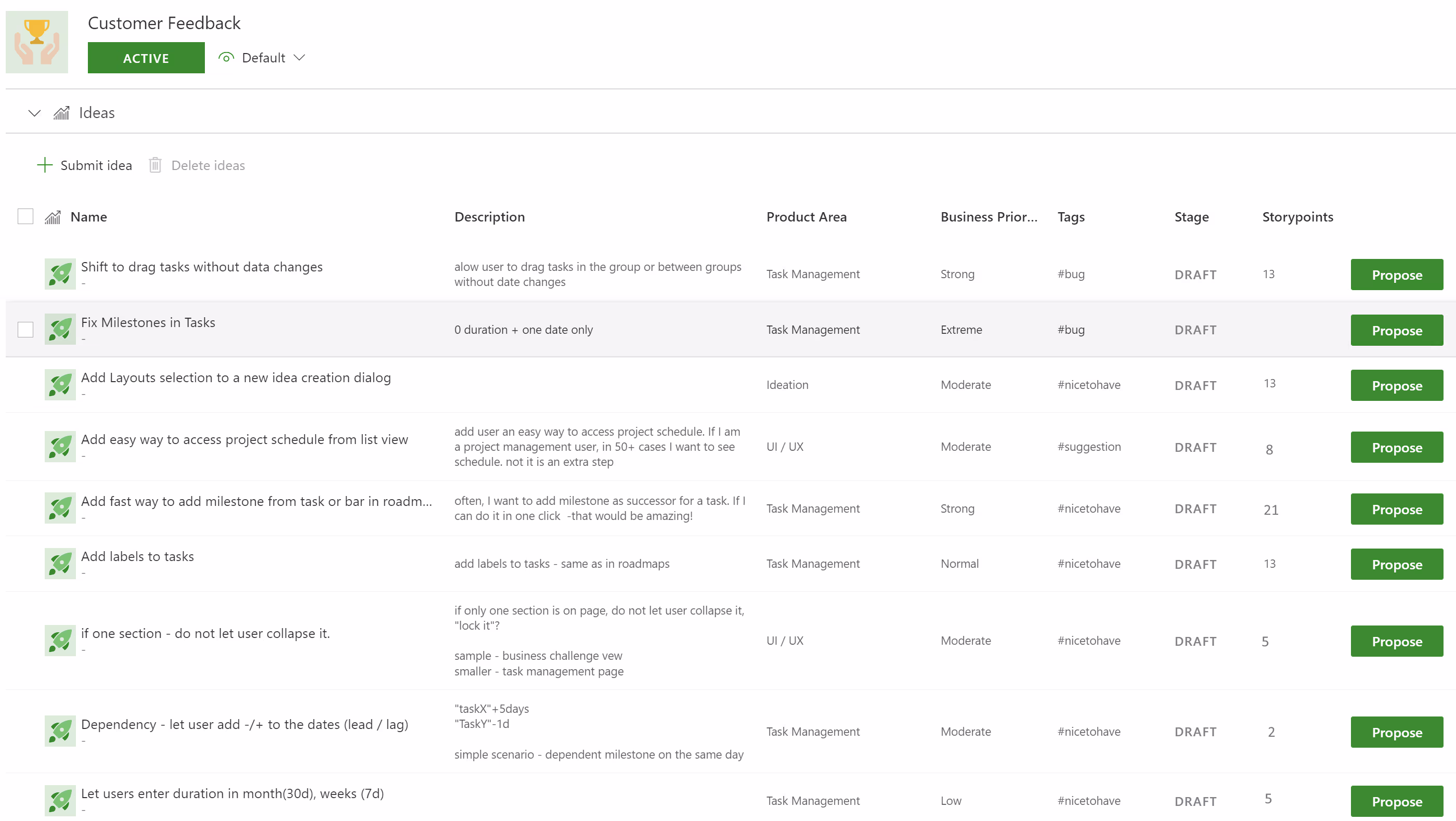
Task: Click the plus icon for Submit idea
Action: point(45,165)
